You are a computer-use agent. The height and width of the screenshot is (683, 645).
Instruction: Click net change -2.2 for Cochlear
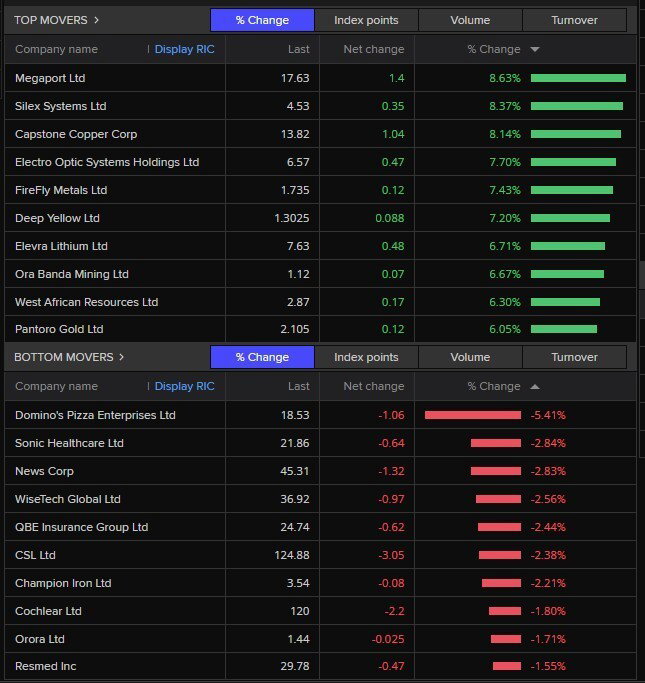(394, 611)
